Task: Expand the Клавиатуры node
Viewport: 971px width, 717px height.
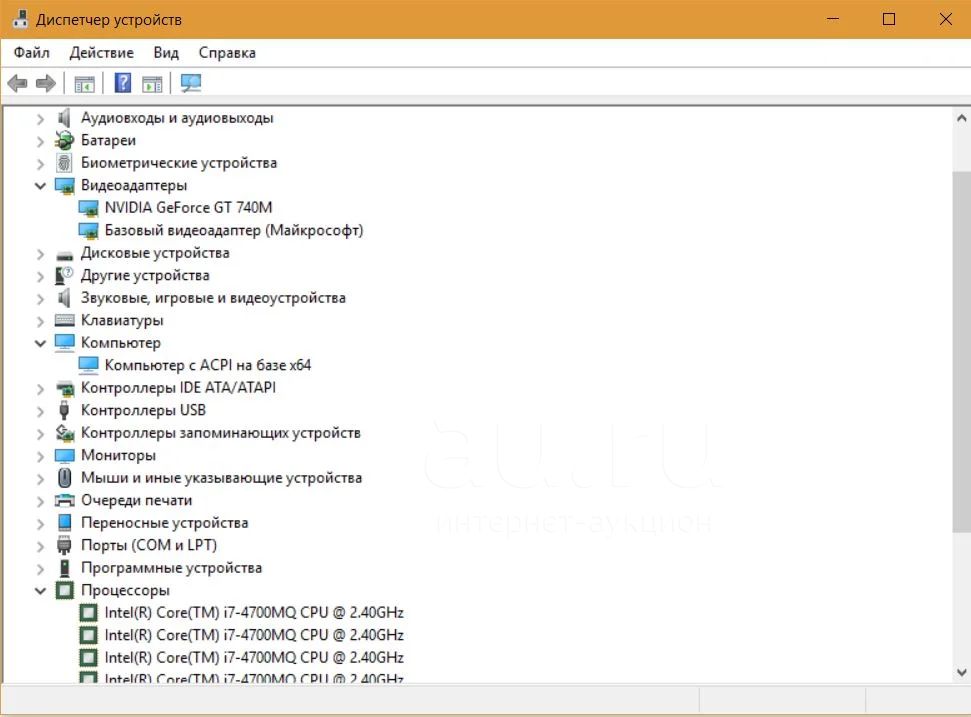Action: (x=40, y=321)
